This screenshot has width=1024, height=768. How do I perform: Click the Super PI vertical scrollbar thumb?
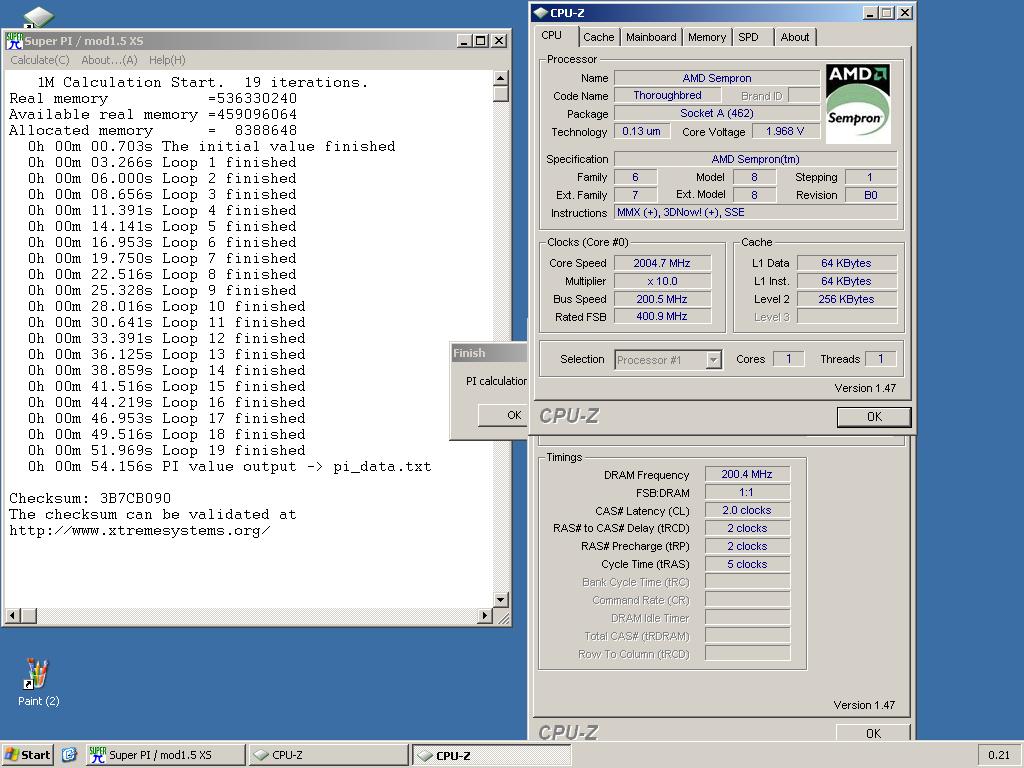coord(500,94)
